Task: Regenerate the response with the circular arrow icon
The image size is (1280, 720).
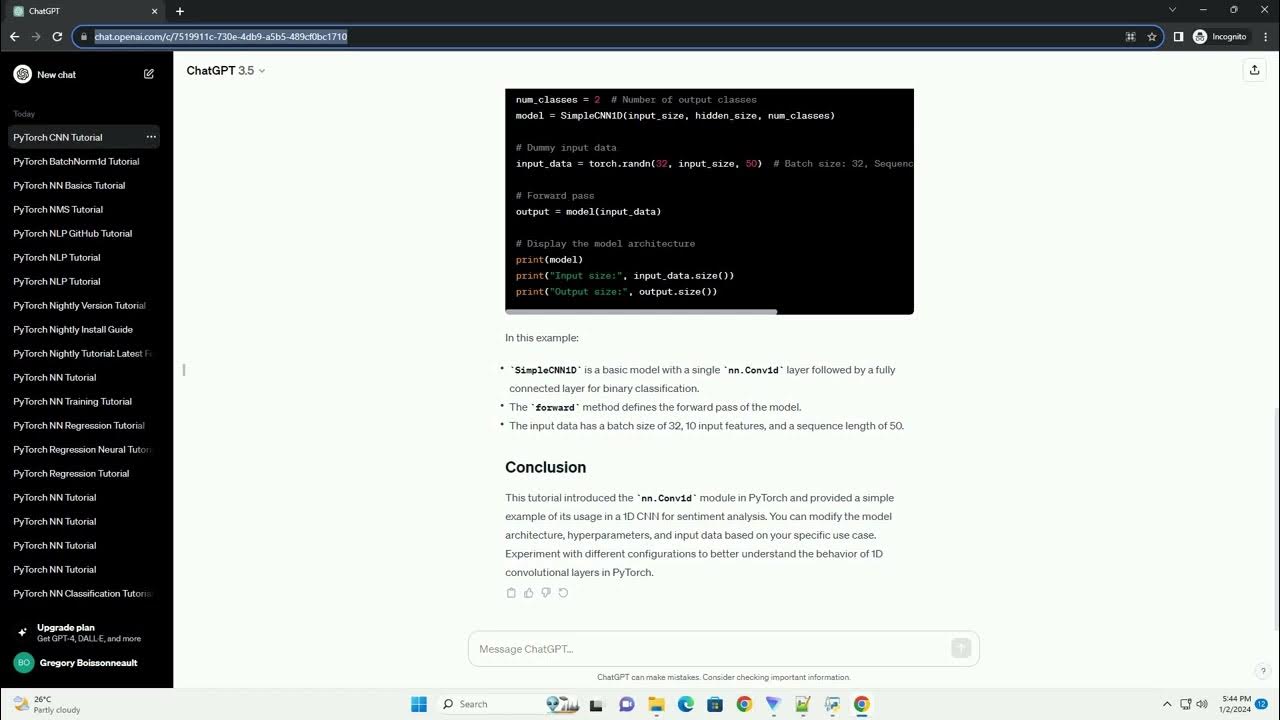Action: click(563, 593)
